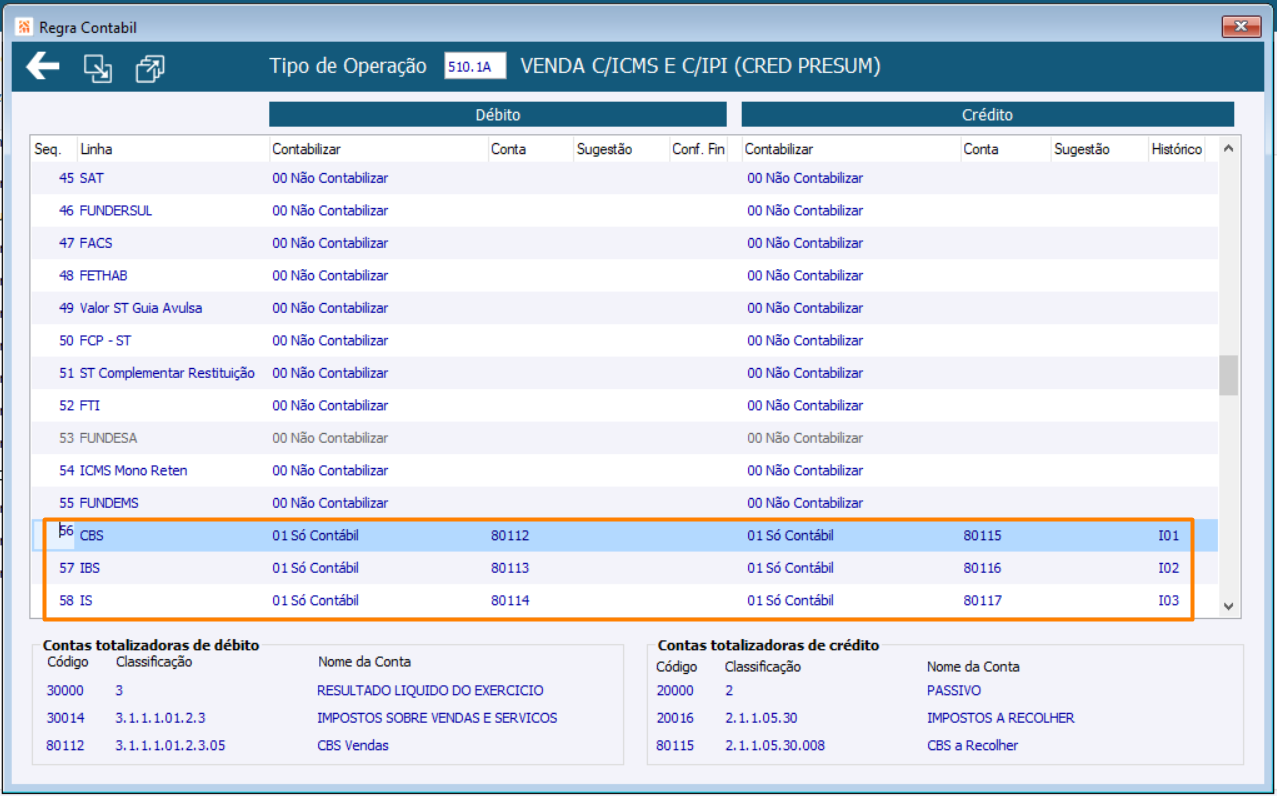Image resolution: width=1277 pixels, height=796 pixels.
Task: Click credit account 80117 in IS row
Action: (982, 601)
